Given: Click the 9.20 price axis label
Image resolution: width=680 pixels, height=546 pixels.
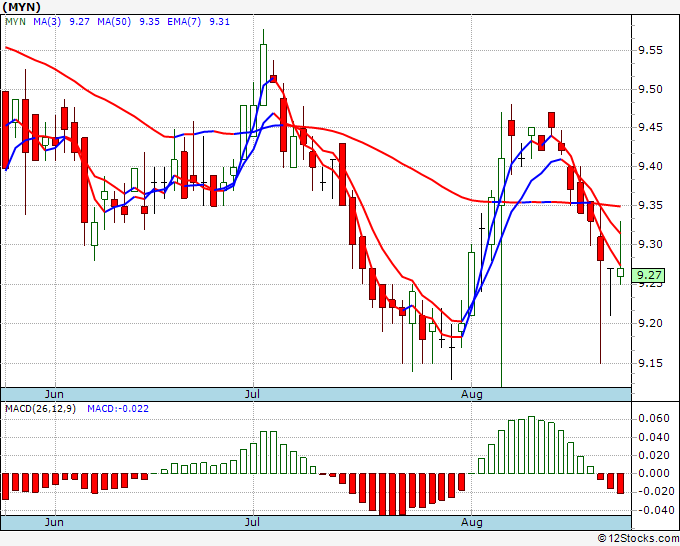Looking at the screenshot, I should tap(651, 323).
